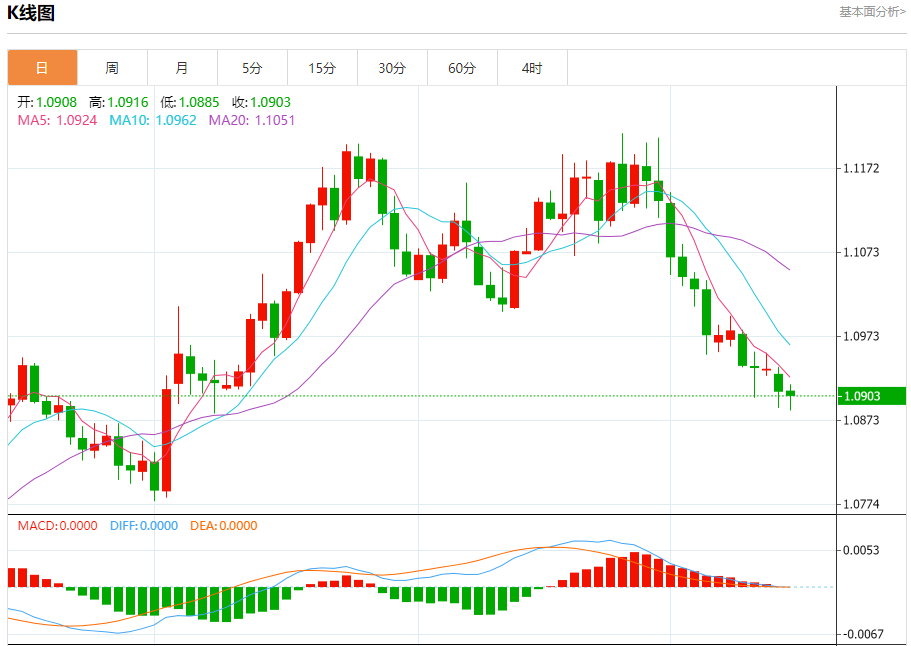This screenshot has height=646, width=911.
Task: Click the MA10: 1.0962 legend
Action: point(153,120)
